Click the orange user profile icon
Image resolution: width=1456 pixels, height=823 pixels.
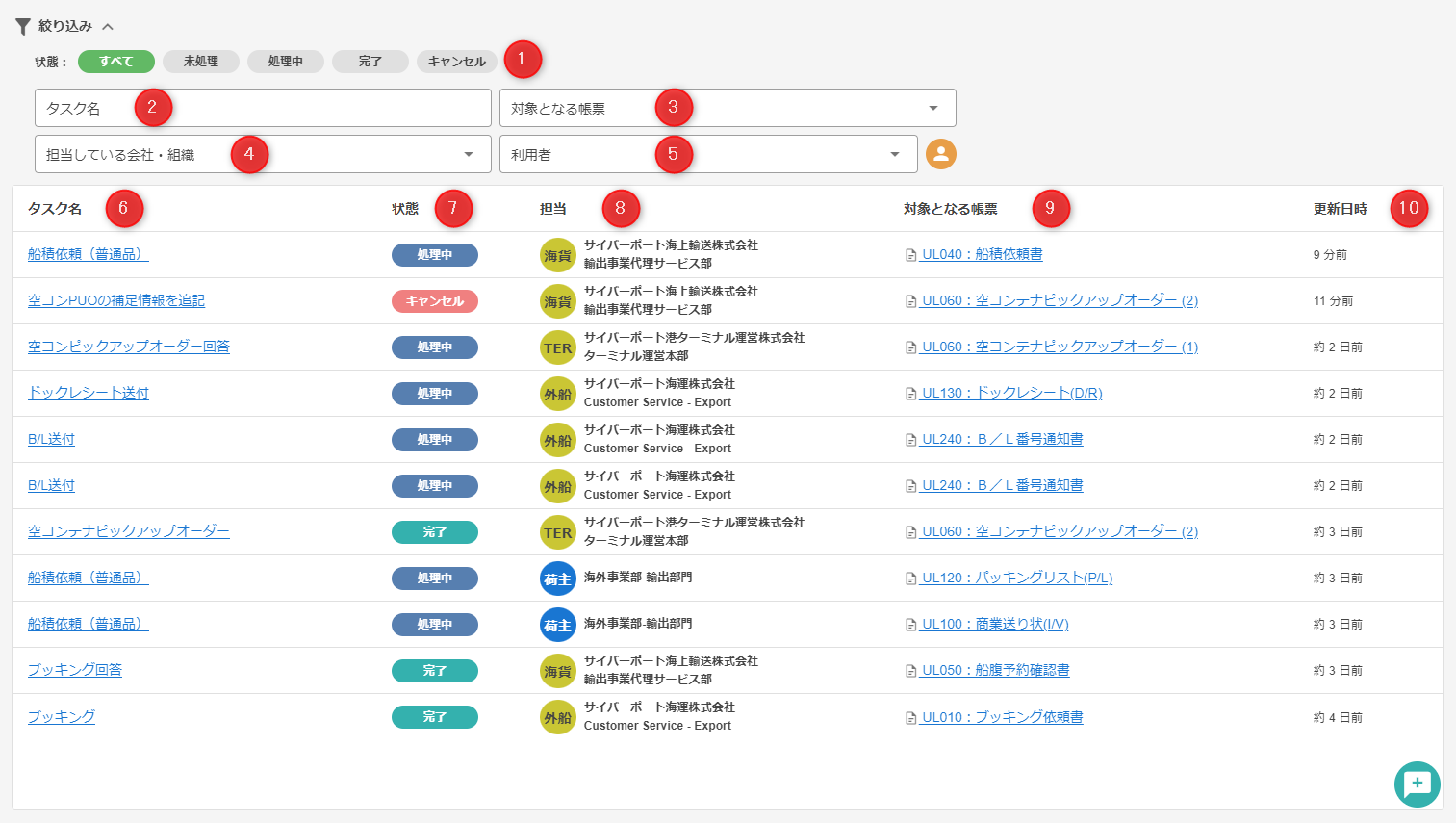coord(940,154)
